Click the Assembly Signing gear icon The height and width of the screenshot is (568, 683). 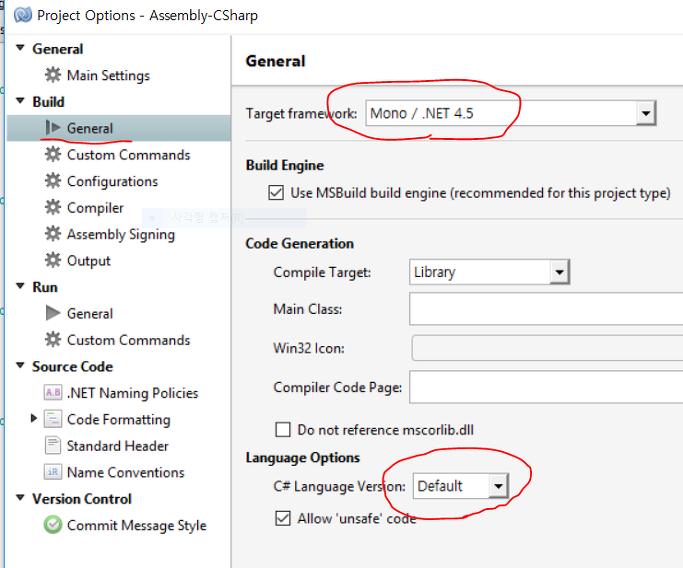[53, 234]
